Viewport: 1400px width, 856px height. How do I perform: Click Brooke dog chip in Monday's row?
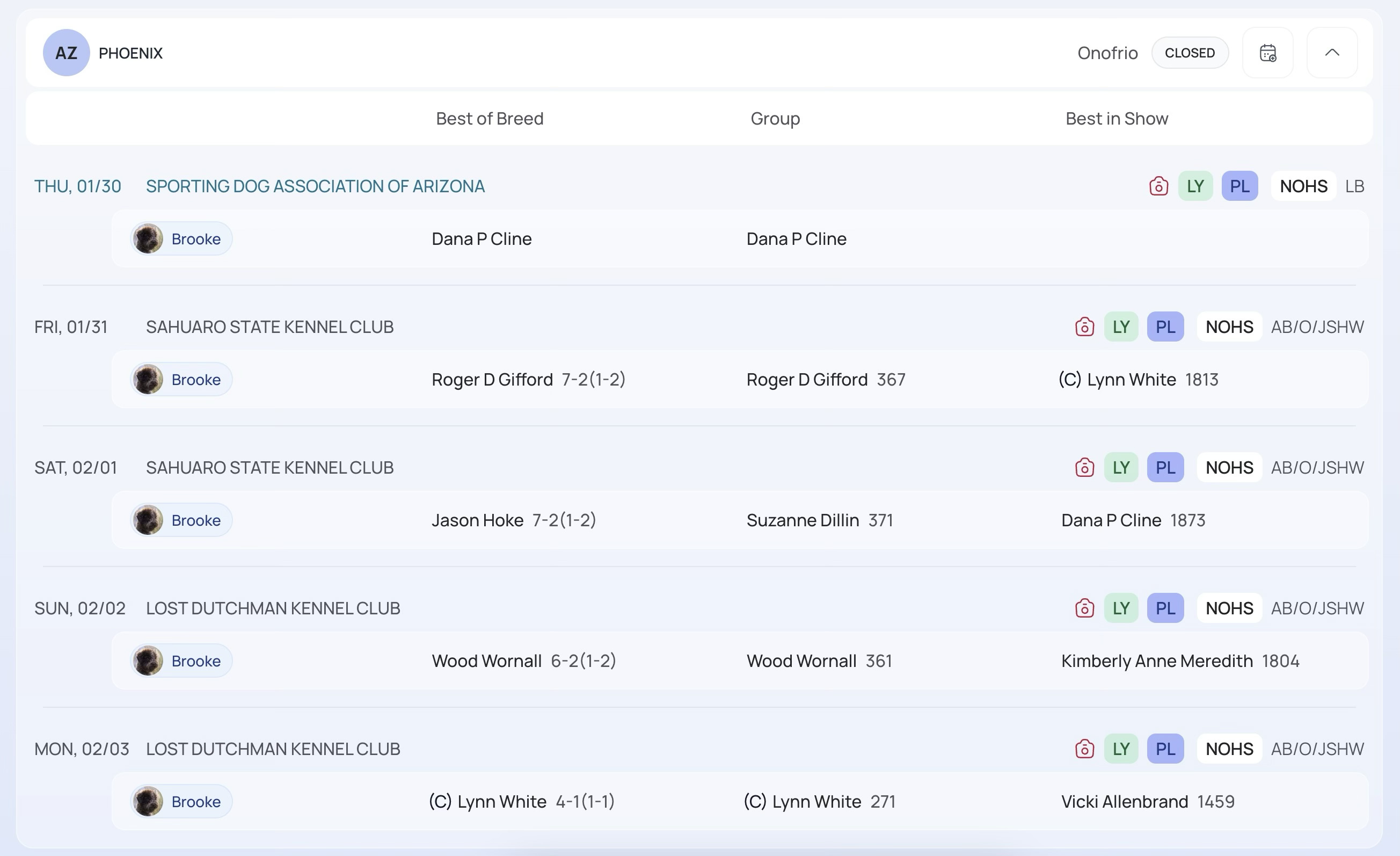[x=181, y=801]
